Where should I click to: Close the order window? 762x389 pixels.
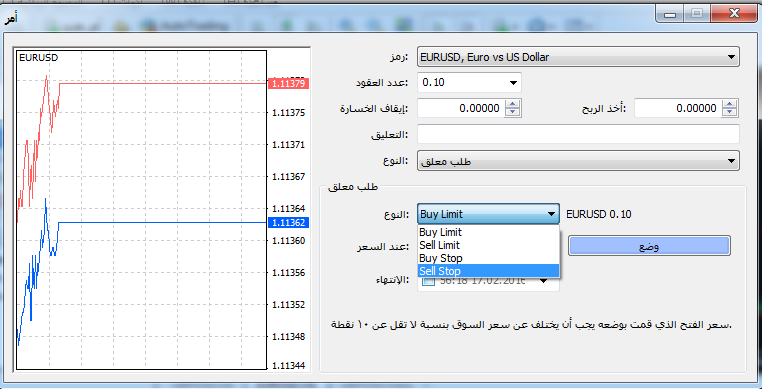tap(733, 14)
